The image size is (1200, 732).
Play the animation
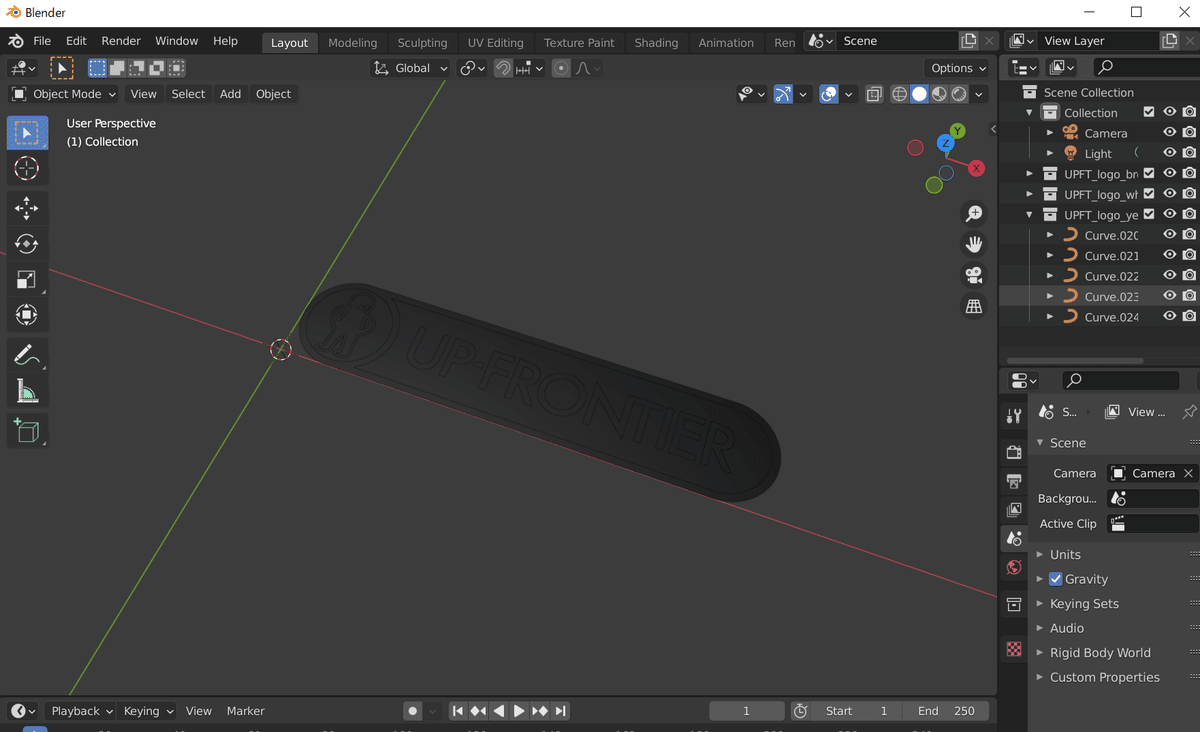pos(519,711)
